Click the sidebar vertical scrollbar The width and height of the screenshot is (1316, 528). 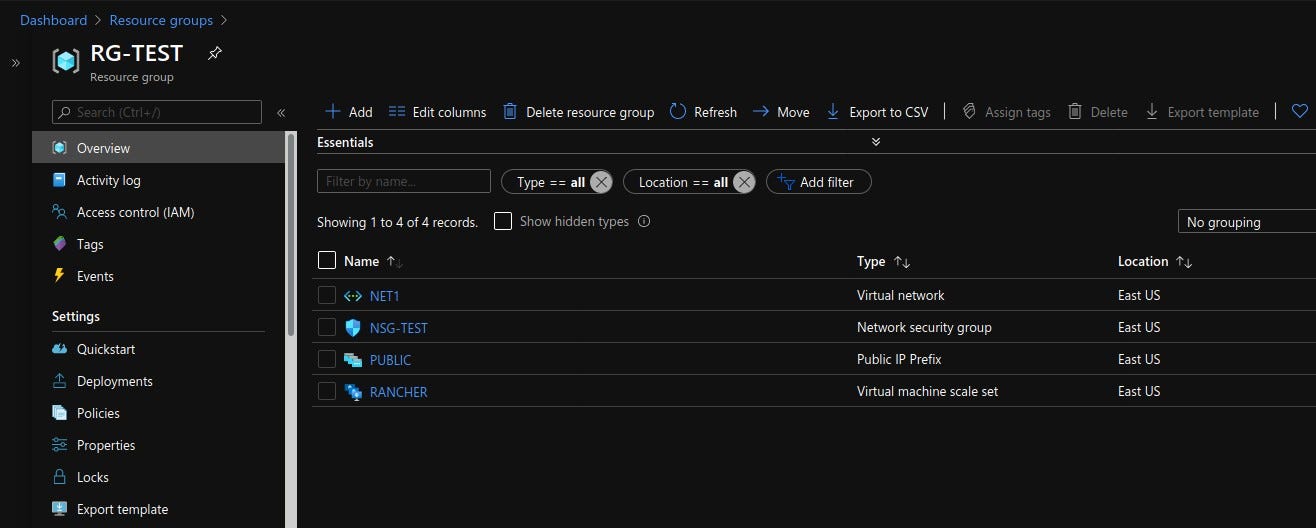pos(291,233)
